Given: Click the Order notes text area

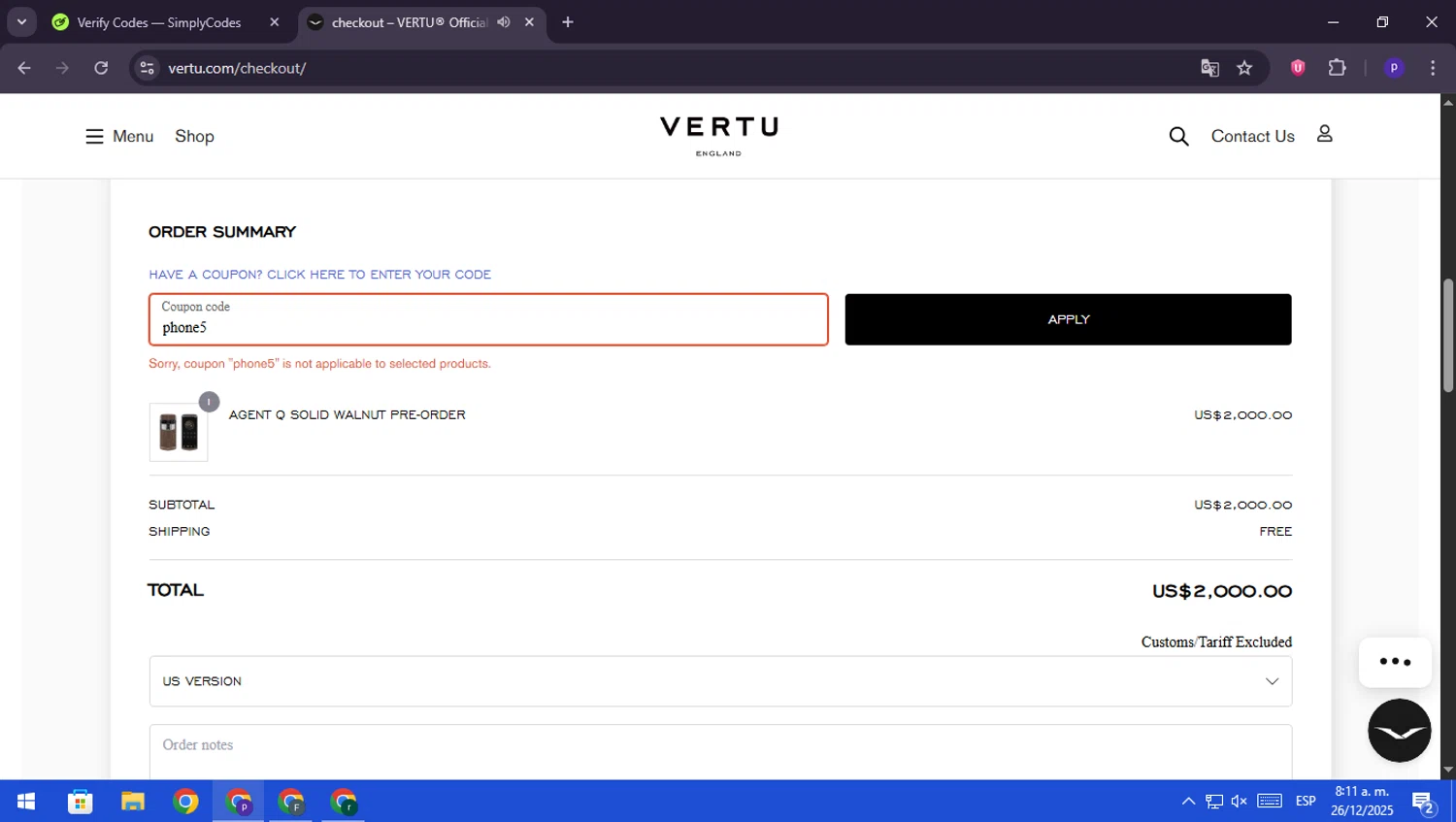Looking at the screenshot, I should 720,751.
